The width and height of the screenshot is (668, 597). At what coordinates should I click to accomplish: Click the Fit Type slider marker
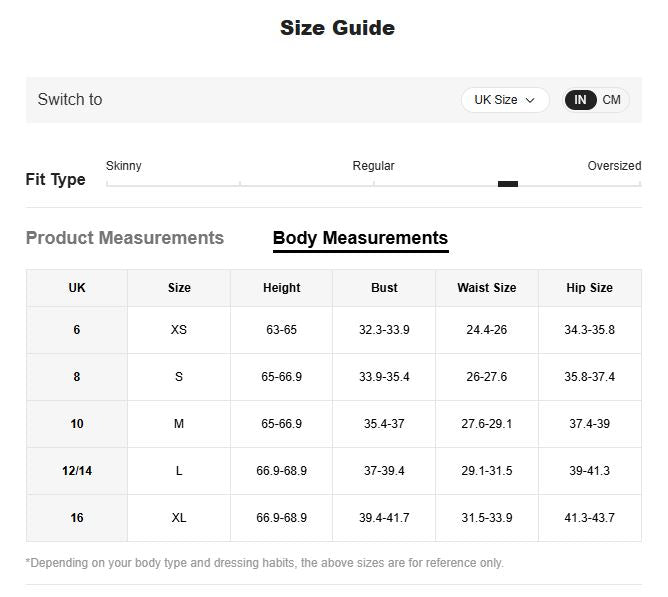pos(508,184)
